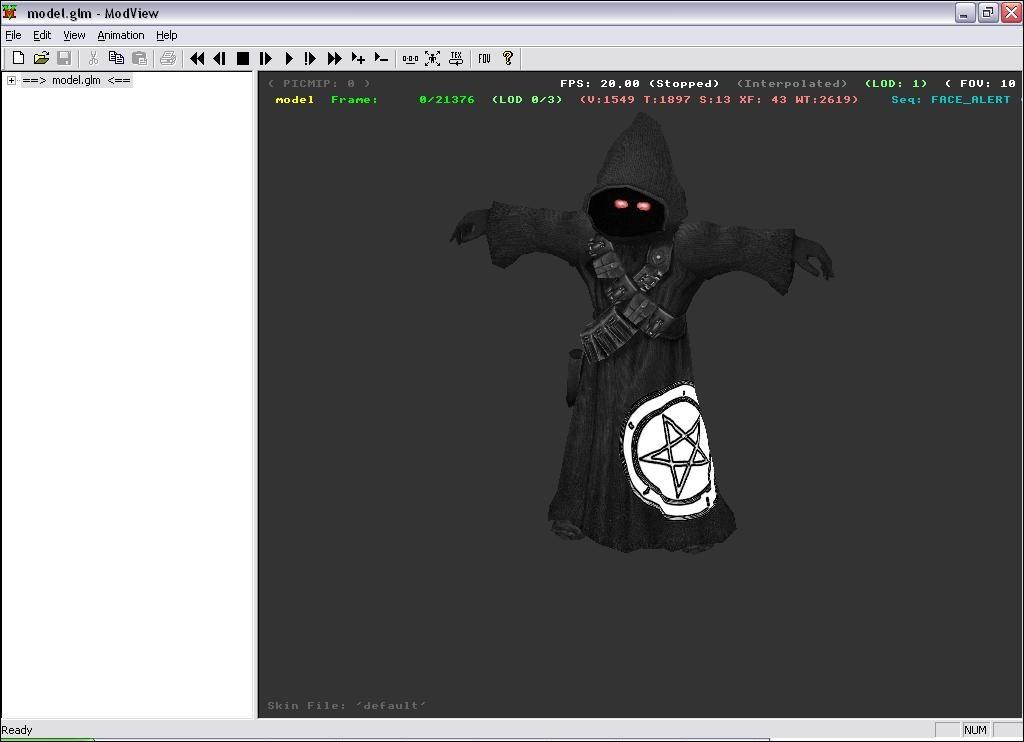Open a model with the folder icon
This screenshot has height=742, width=1024.
tap(41, 59)
